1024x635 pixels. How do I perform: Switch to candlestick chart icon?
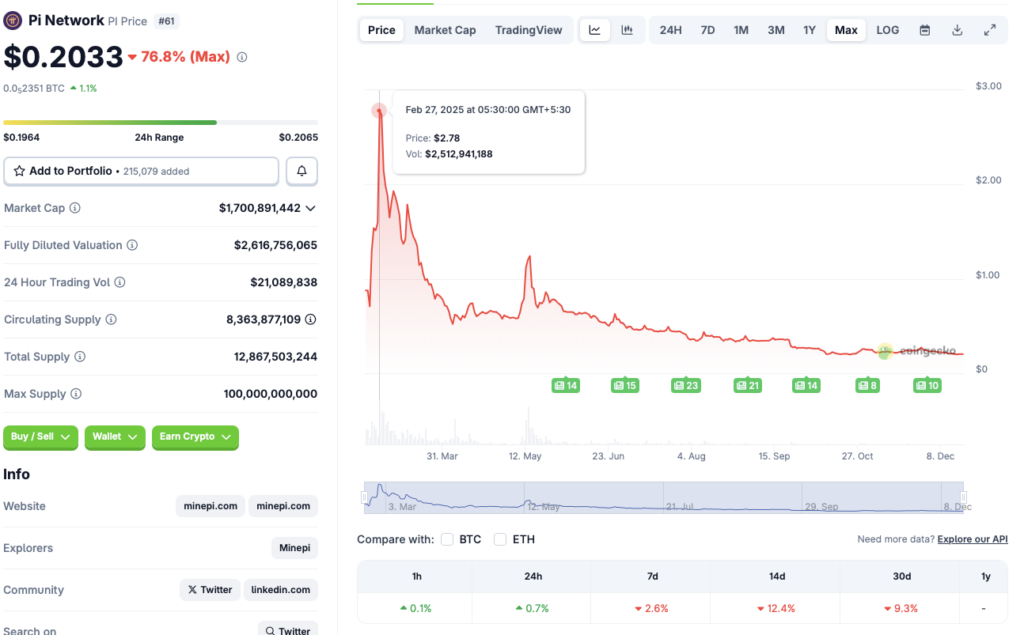pos(628,30)
